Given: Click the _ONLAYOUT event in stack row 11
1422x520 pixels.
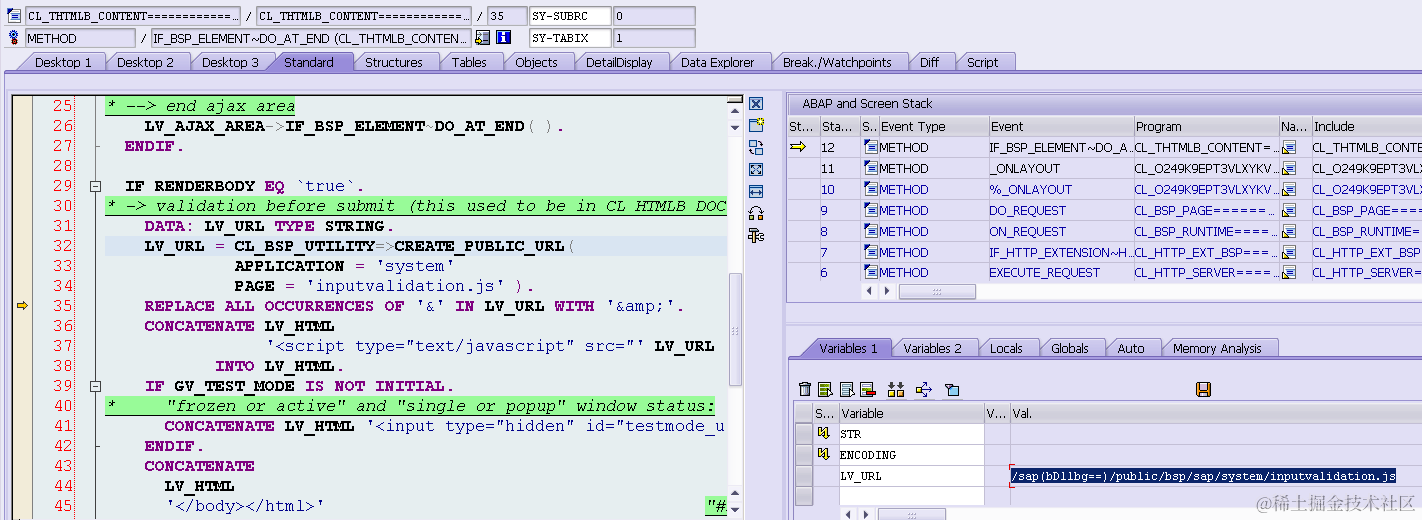Looking at the screenshot, I should 1024,168.
